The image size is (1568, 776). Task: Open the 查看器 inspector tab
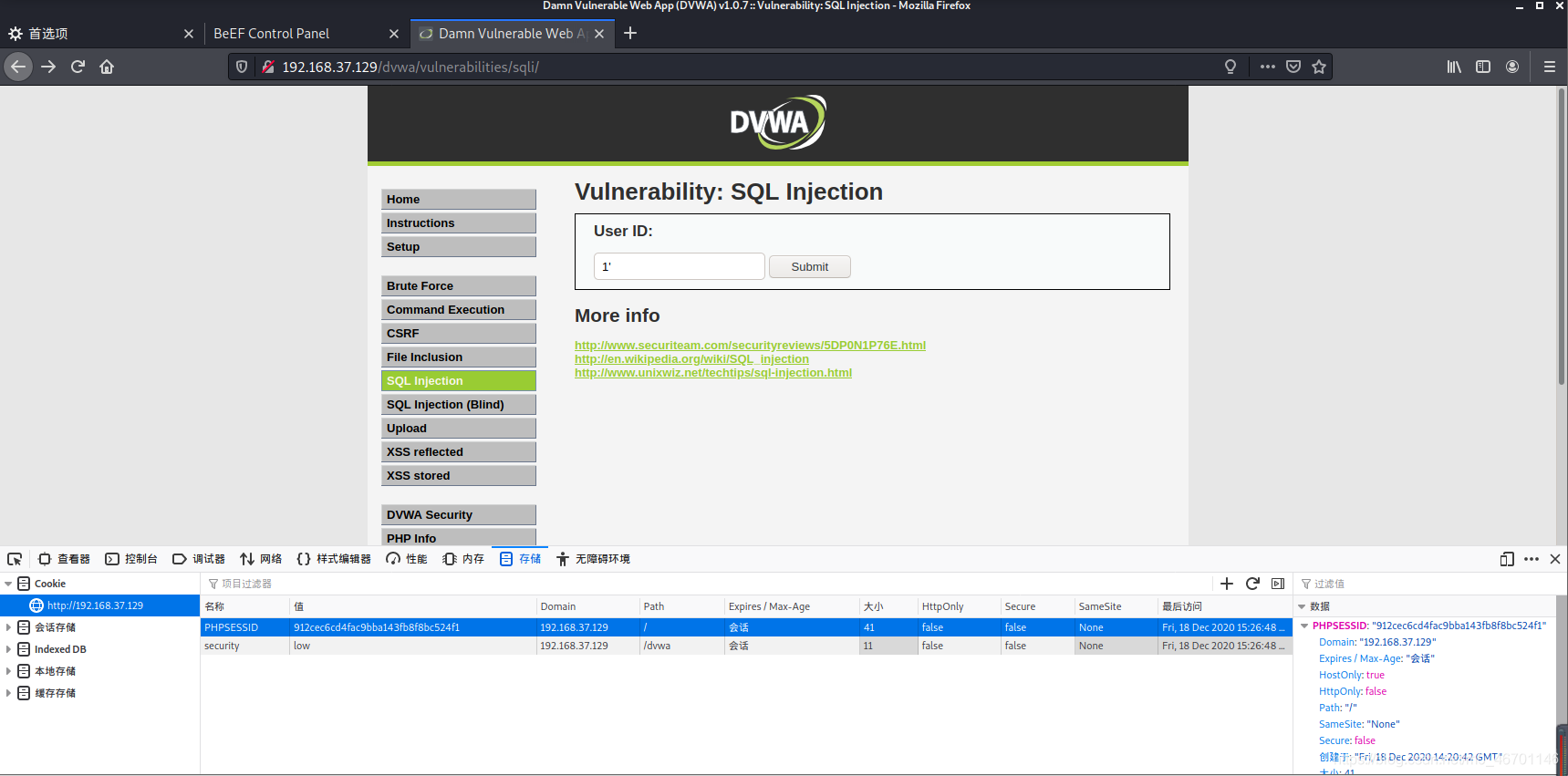click(64, 559)
